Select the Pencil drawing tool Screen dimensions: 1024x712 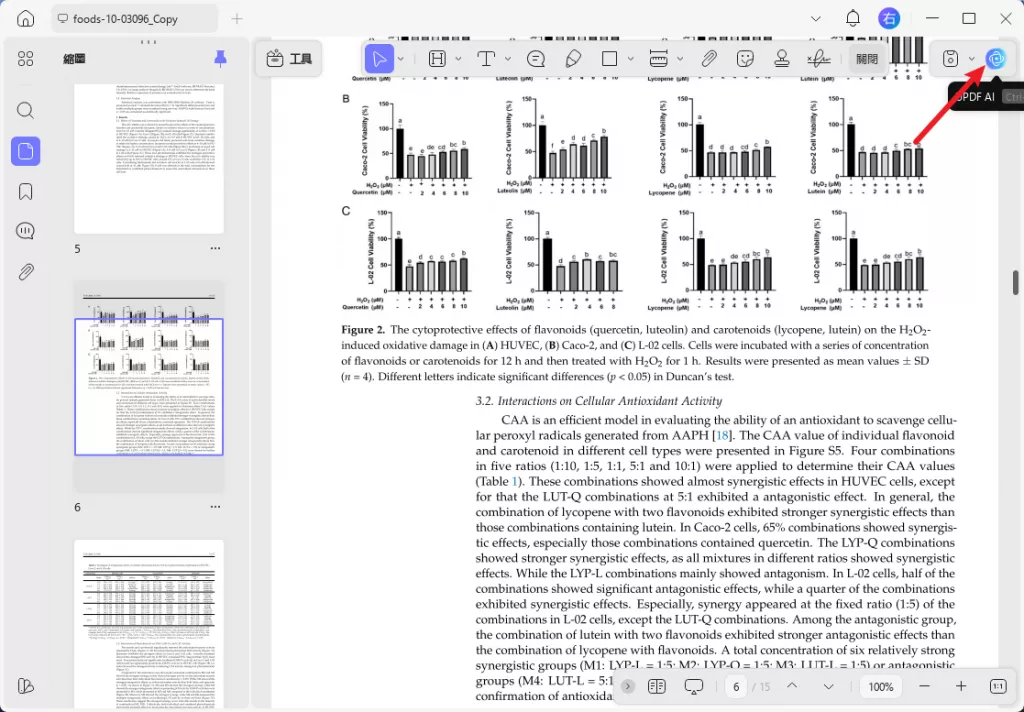pos(573,59)
